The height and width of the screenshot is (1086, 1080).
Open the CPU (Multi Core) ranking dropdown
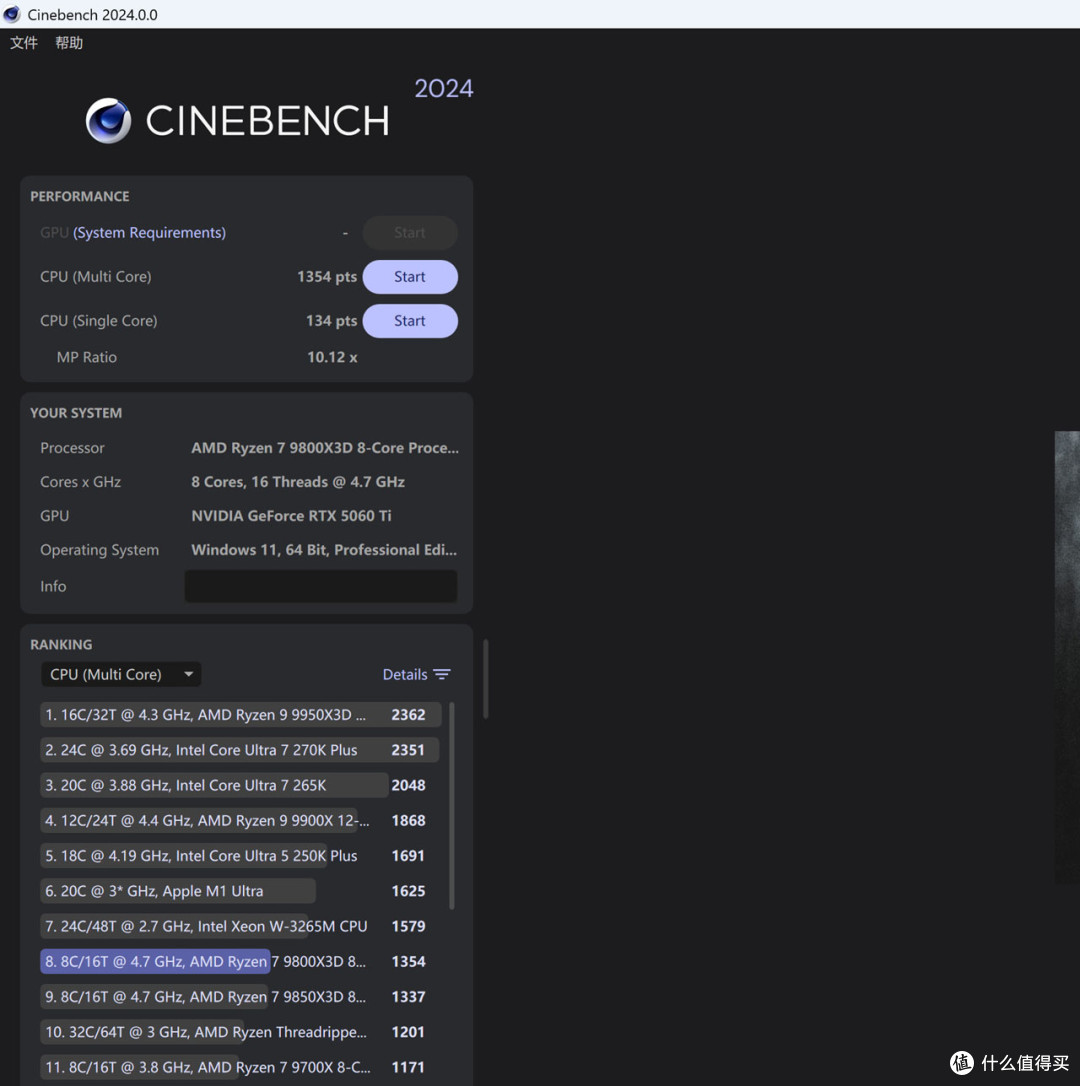(121, 674)
